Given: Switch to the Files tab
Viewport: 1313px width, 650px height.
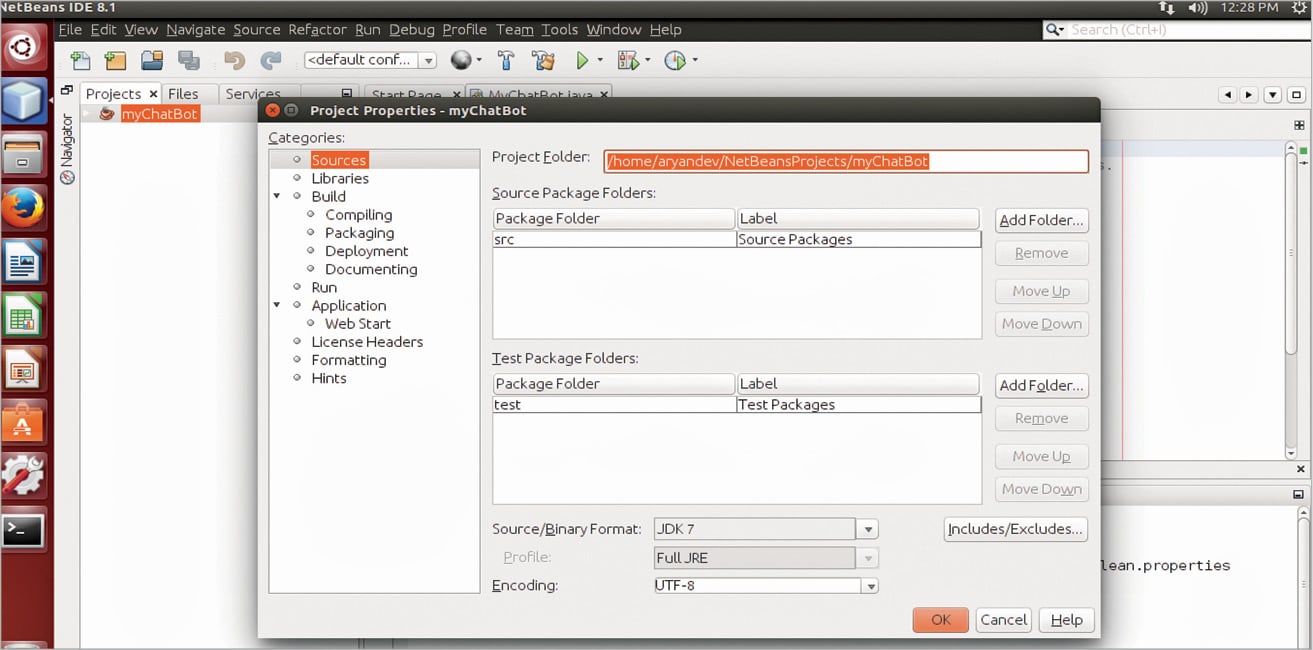Looking at the screenshot, I should pyautogui.click(x=183, y=93).
